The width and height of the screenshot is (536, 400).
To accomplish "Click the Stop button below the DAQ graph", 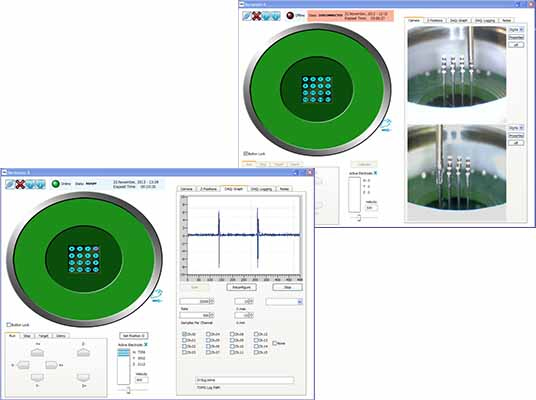I will point(287,287).
